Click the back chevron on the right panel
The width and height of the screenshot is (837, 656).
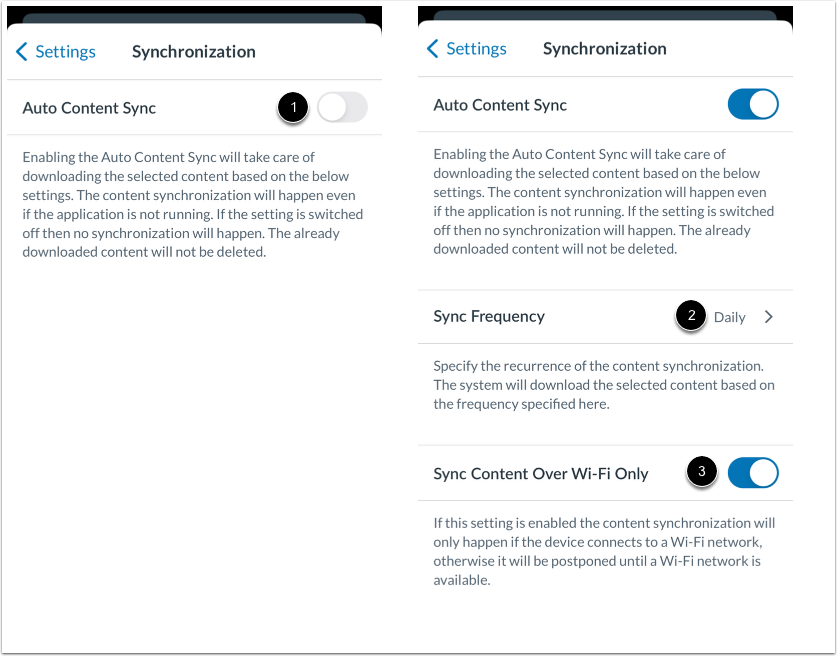[434, 48]
